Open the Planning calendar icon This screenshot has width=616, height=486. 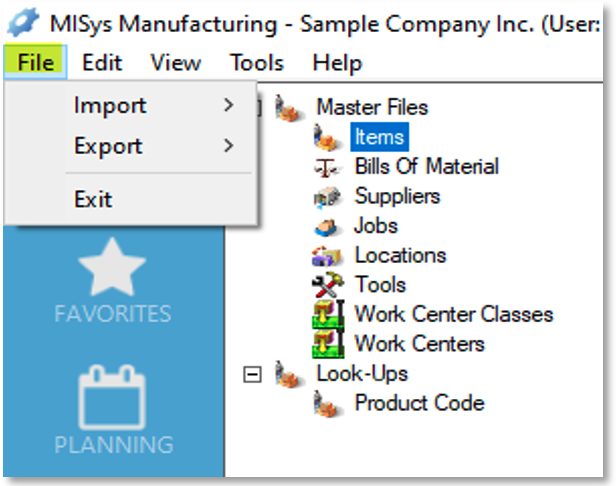[x=112, y=397]
